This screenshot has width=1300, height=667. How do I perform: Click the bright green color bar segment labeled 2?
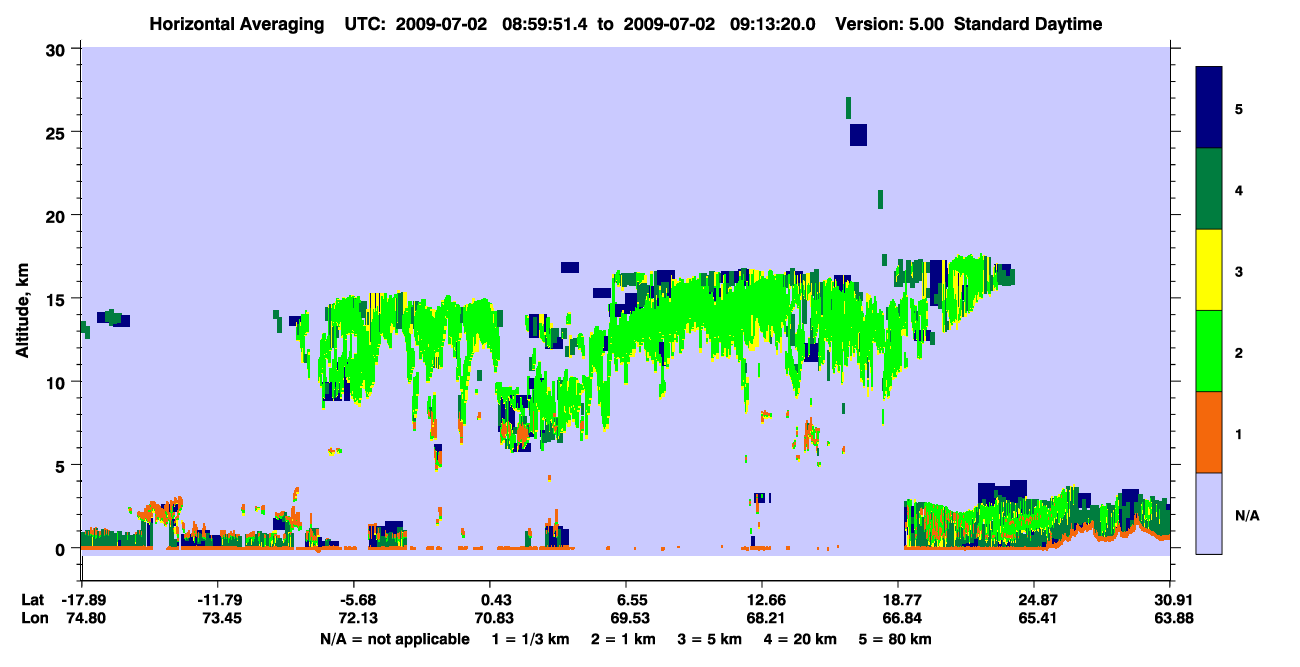point(1209,351)
